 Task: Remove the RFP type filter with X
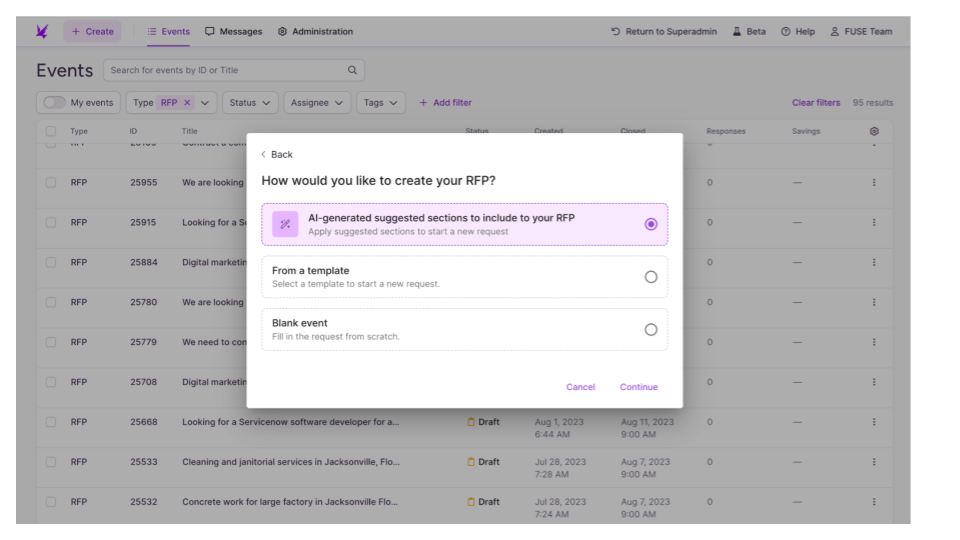[187, 103]
